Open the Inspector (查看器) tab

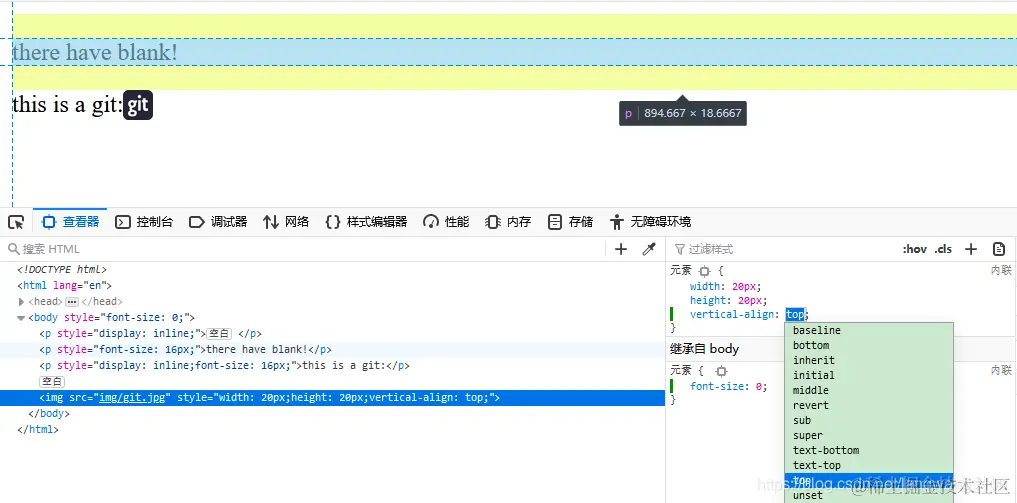[70, 222]
